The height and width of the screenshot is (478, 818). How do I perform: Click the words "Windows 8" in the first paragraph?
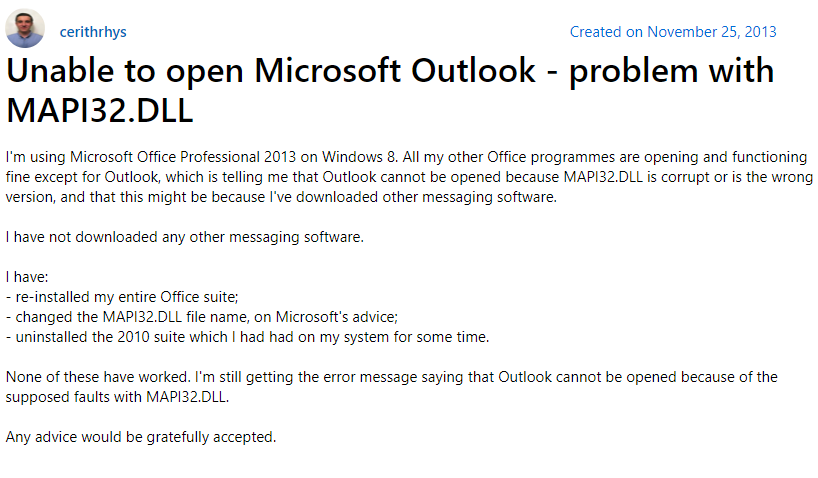coord(360,157)
